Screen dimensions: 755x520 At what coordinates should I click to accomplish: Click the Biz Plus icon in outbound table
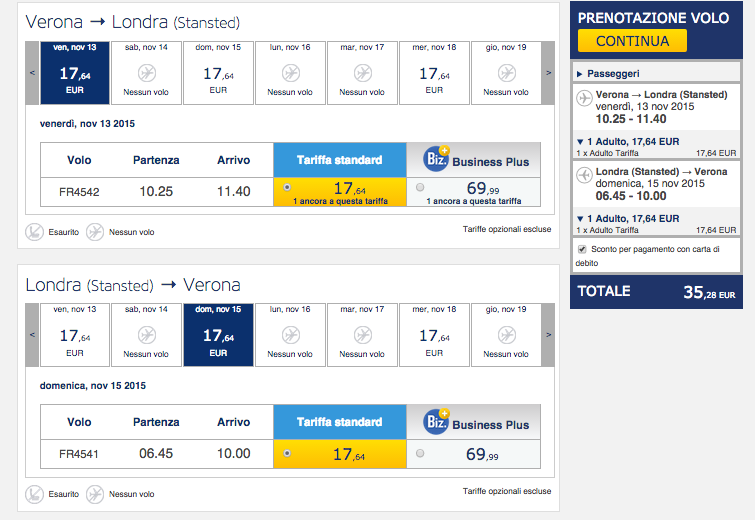coord(436,159)
